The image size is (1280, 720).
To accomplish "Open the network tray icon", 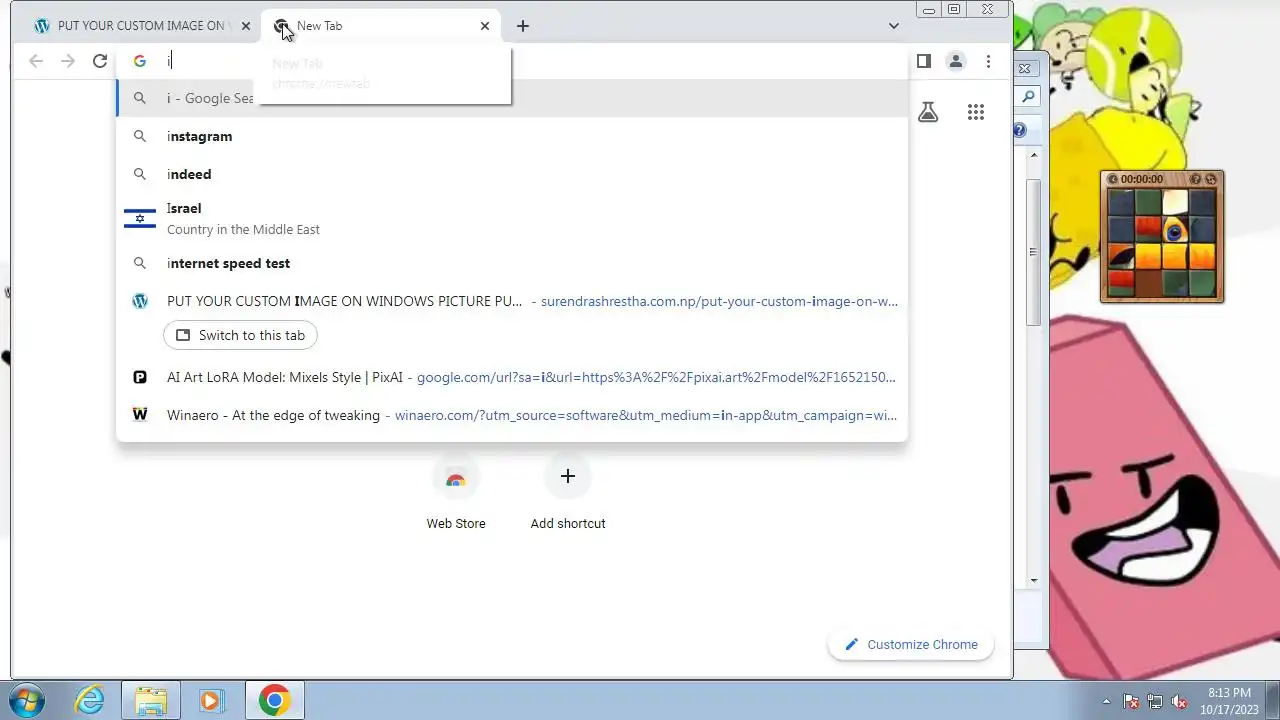I will tap(1155, 701).
